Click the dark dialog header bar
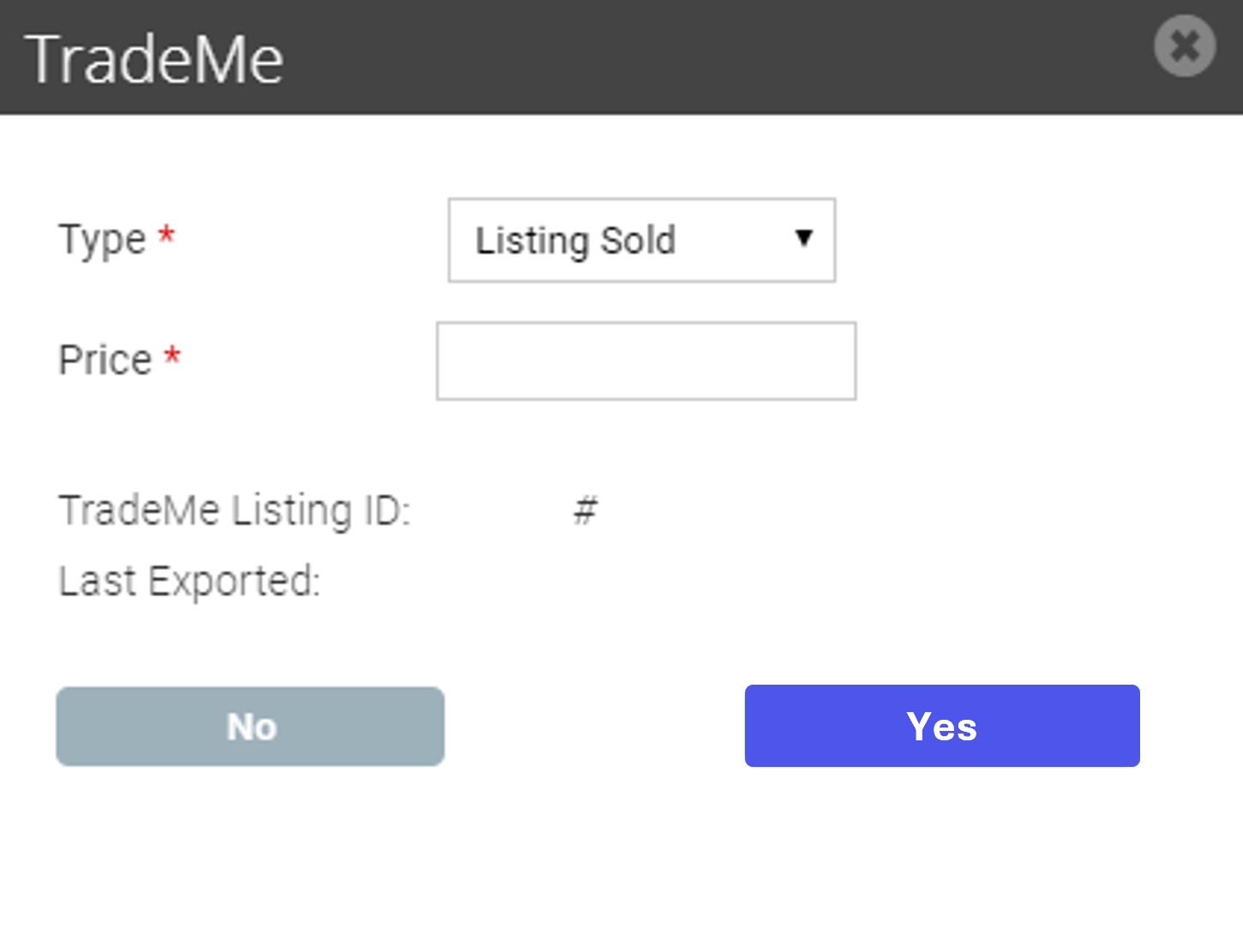Viewport: 1243px width, 952px height. point(621,57)
